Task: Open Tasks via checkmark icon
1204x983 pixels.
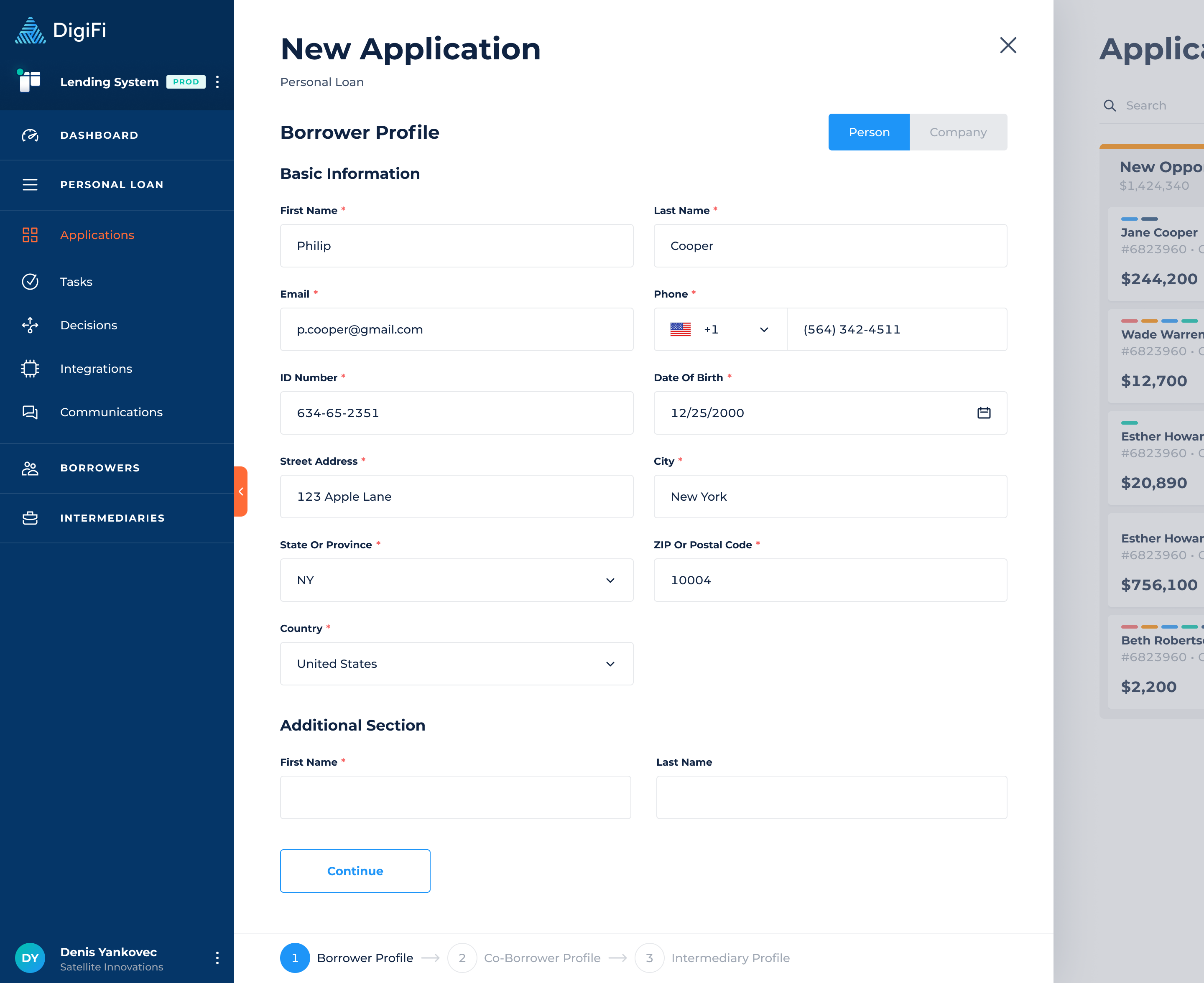Action: 30,281
